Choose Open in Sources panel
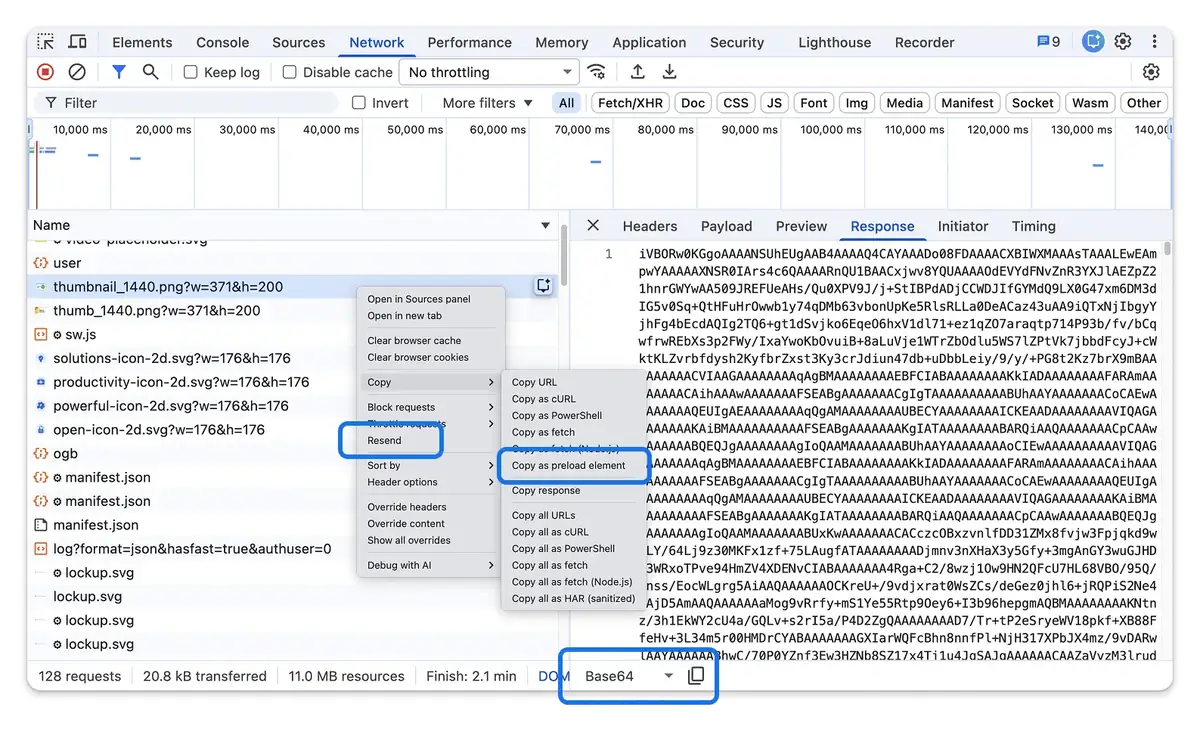Screen dimensions: 1200x732 [x=419, y=299]
